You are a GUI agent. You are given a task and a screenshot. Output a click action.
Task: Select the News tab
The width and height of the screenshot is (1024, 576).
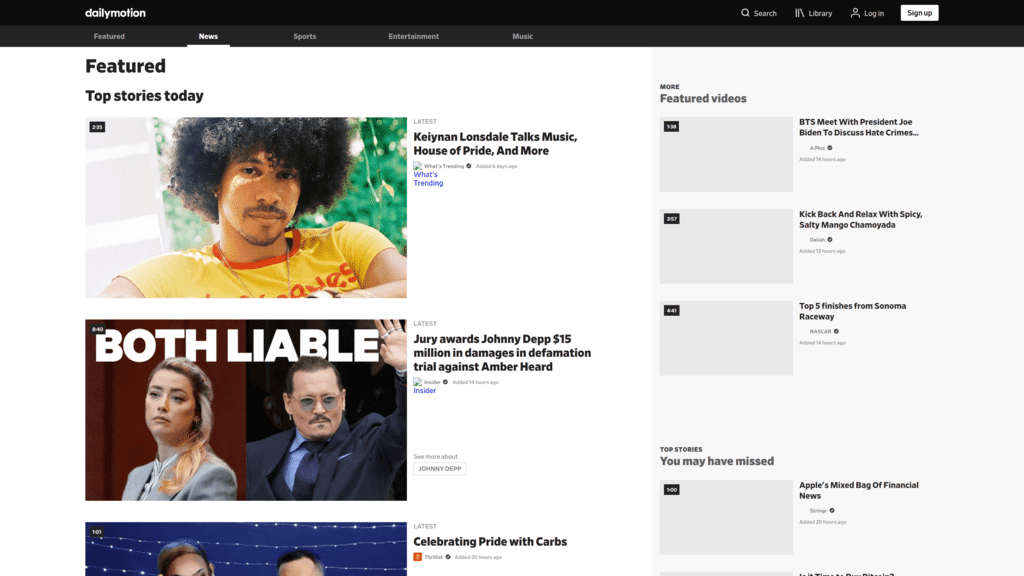tap(208, 37)
